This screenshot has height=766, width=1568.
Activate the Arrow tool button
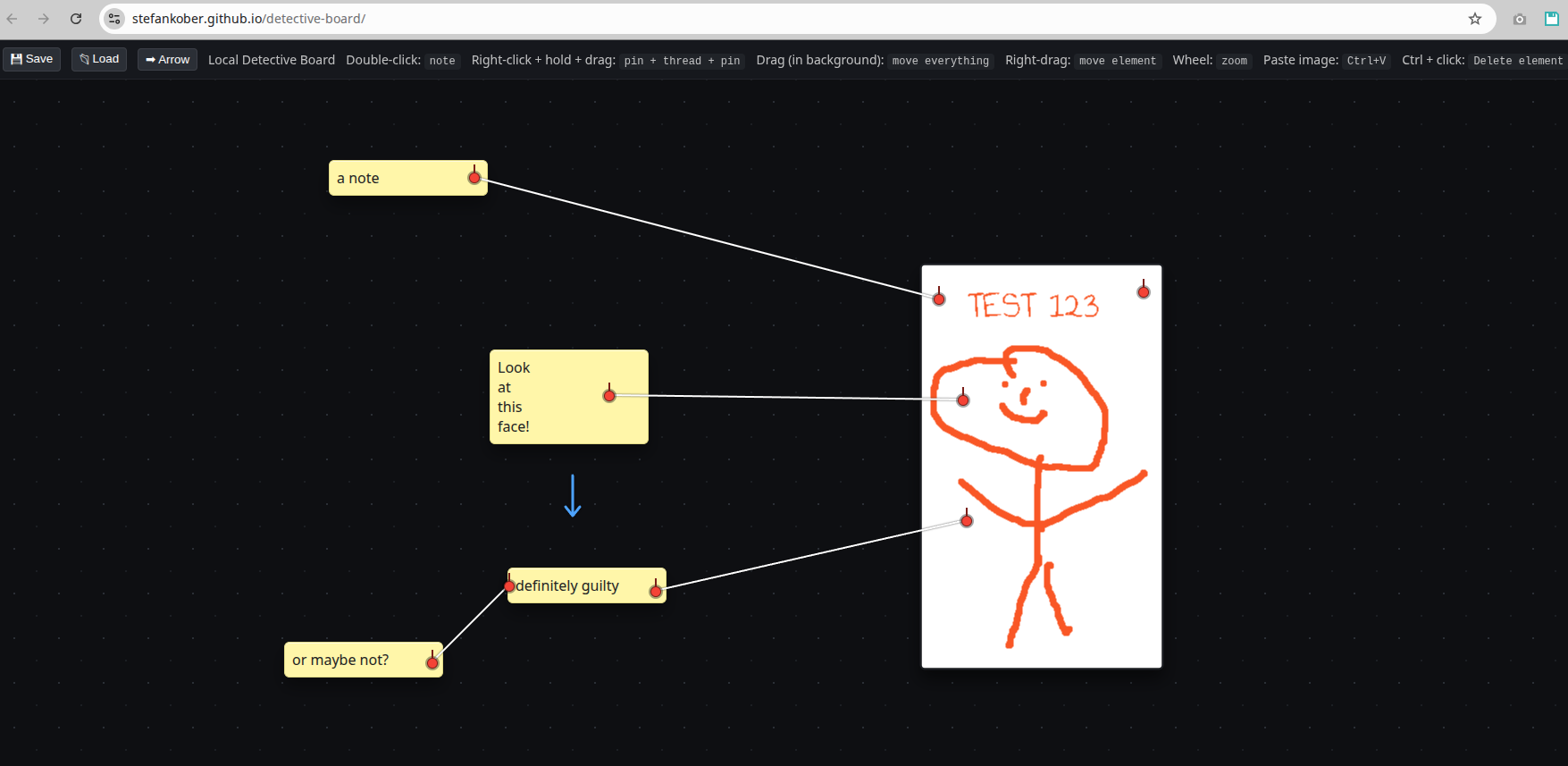click(168, 59)
